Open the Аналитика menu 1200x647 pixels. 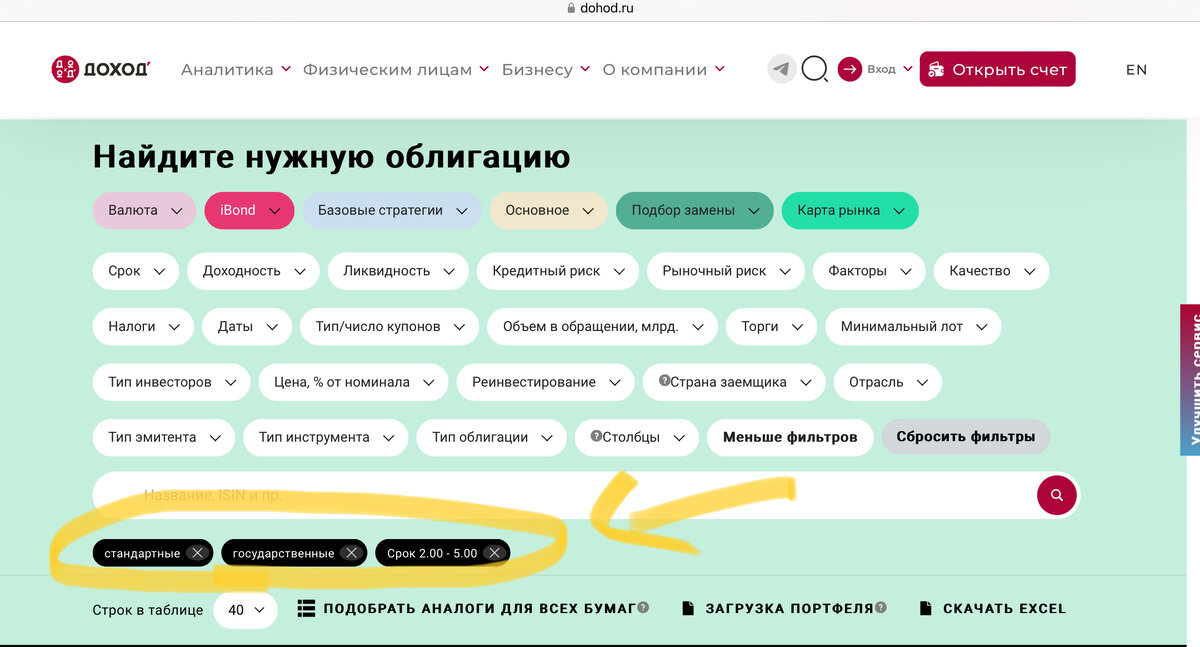pos(226,69)
